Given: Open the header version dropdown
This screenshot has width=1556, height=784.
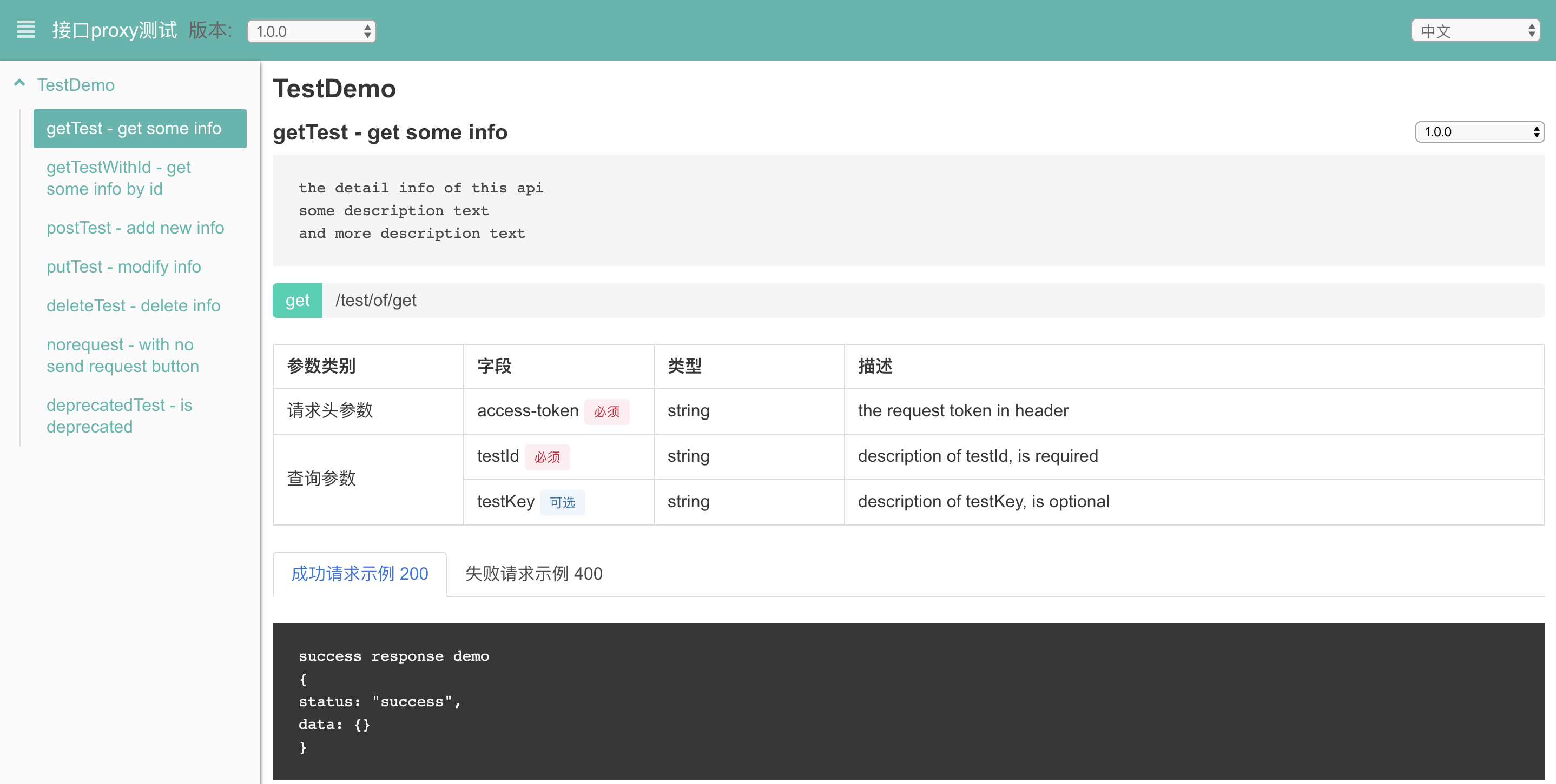Looking at the screenshot, I should pos(311,31).
